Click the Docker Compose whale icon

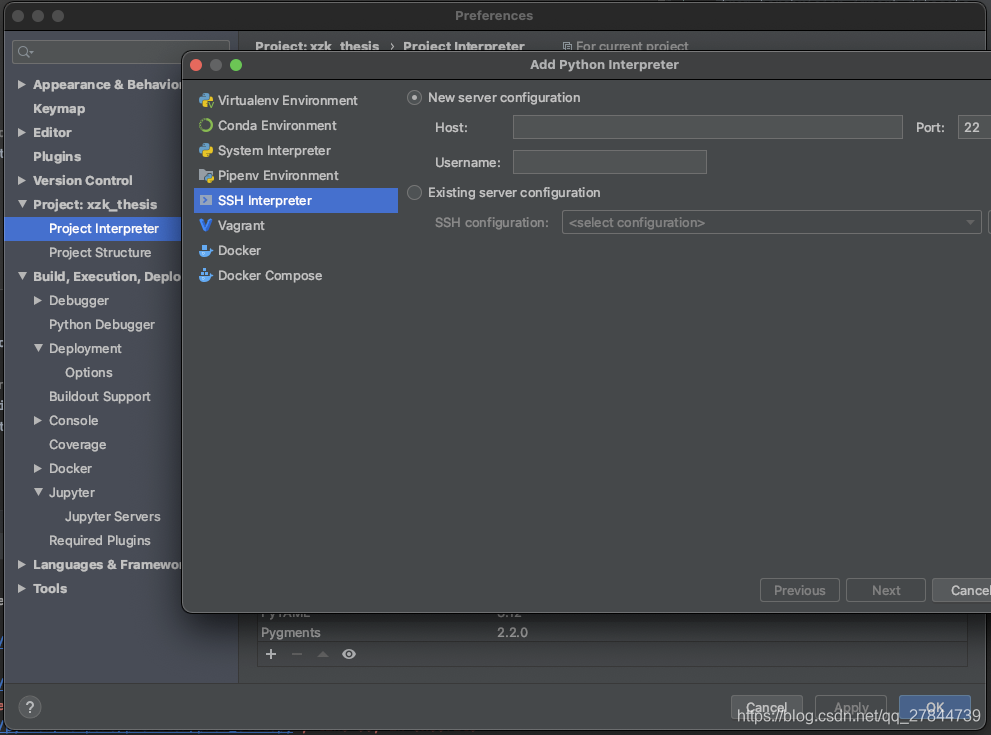205,276
